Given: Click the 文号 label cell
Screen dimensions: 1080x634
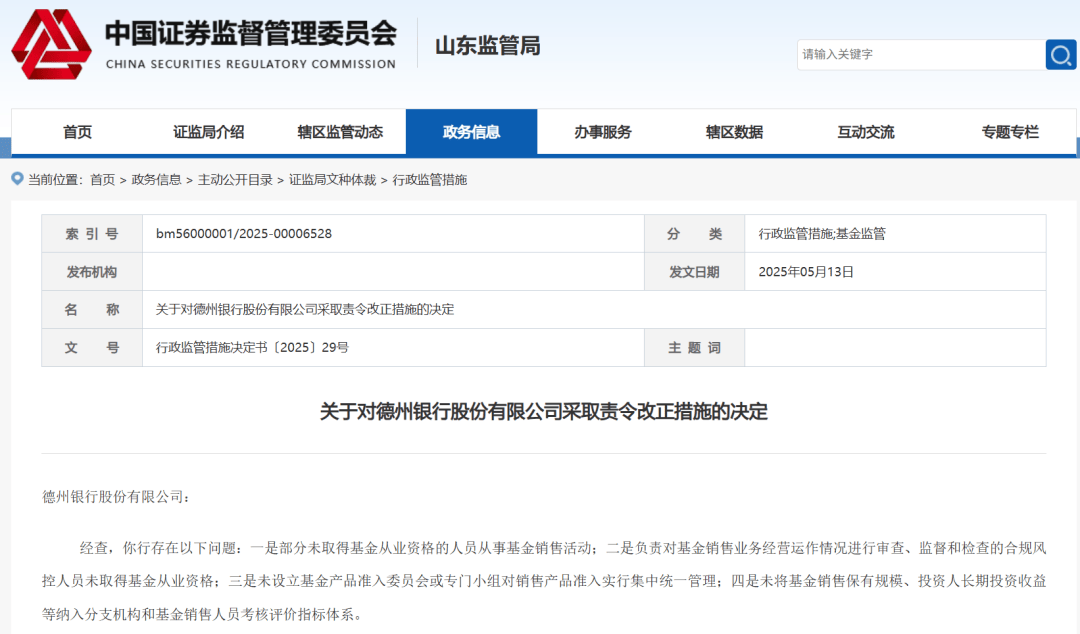Looking at the screenshot, I should [x=92, y=347].
